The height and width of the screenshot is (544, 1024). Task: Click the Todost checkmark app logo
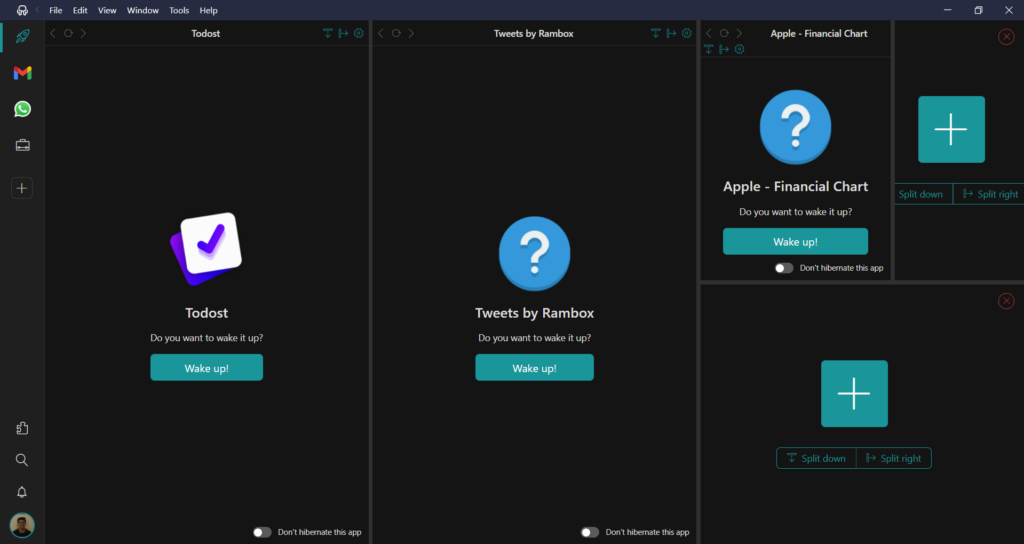[x=206, y=248]
